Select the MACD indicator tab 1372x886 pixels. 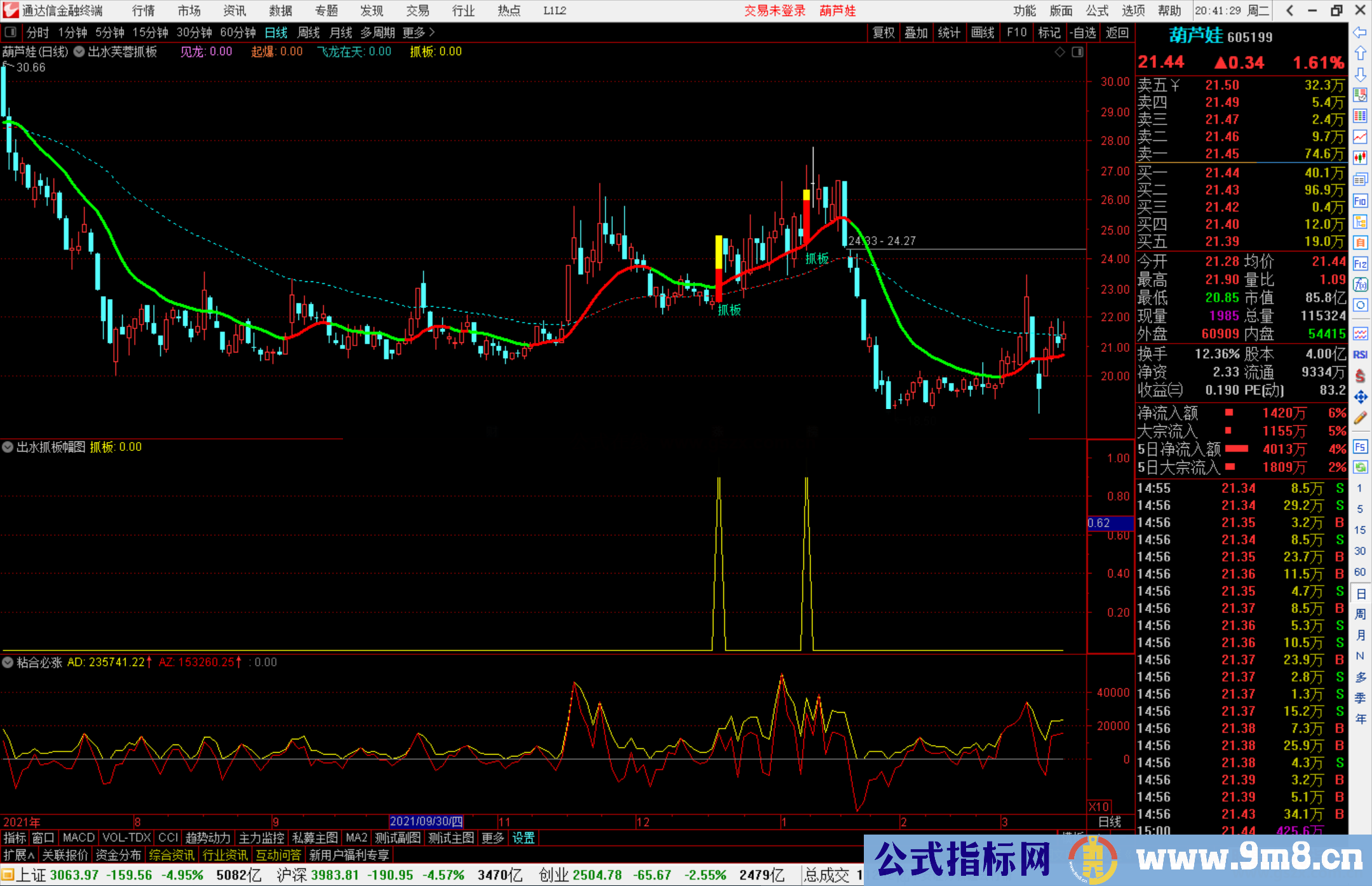click(79, 838)
